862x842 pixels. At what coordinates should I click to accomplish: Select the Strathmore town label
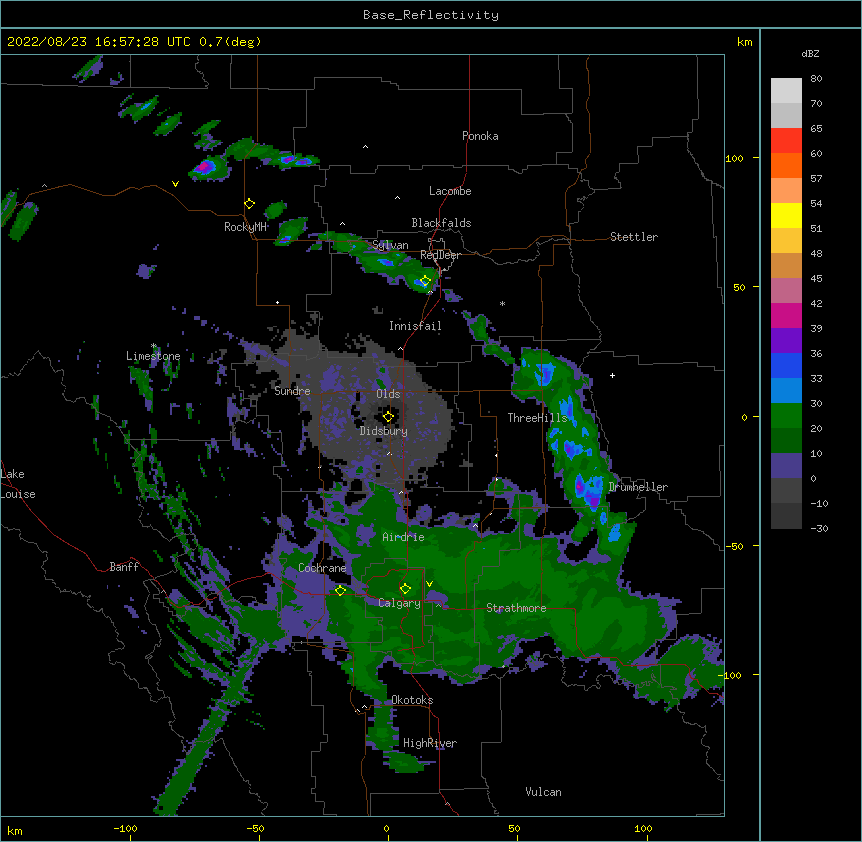(x=516, y=608)
